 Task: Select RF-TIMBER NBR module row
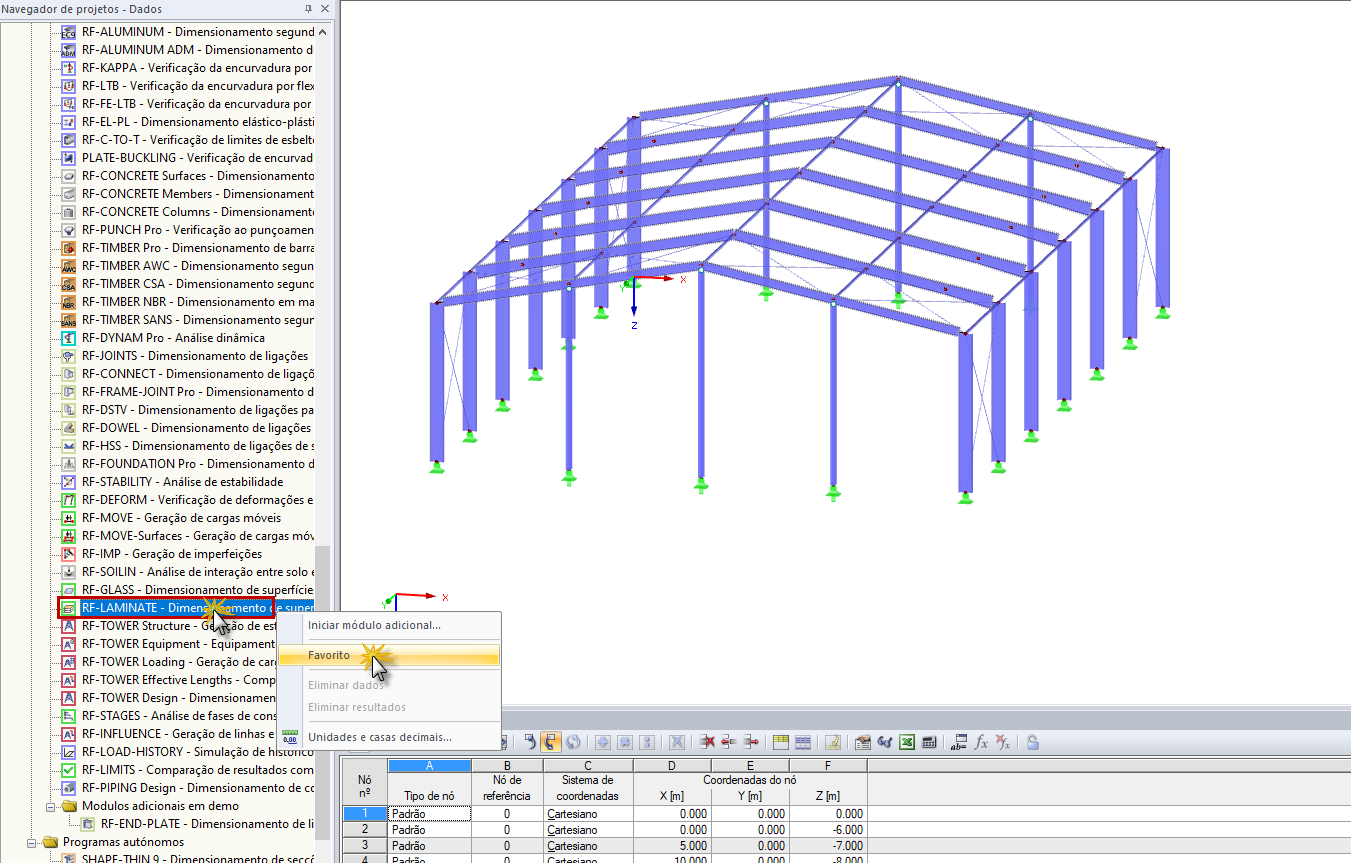[198, 302]
